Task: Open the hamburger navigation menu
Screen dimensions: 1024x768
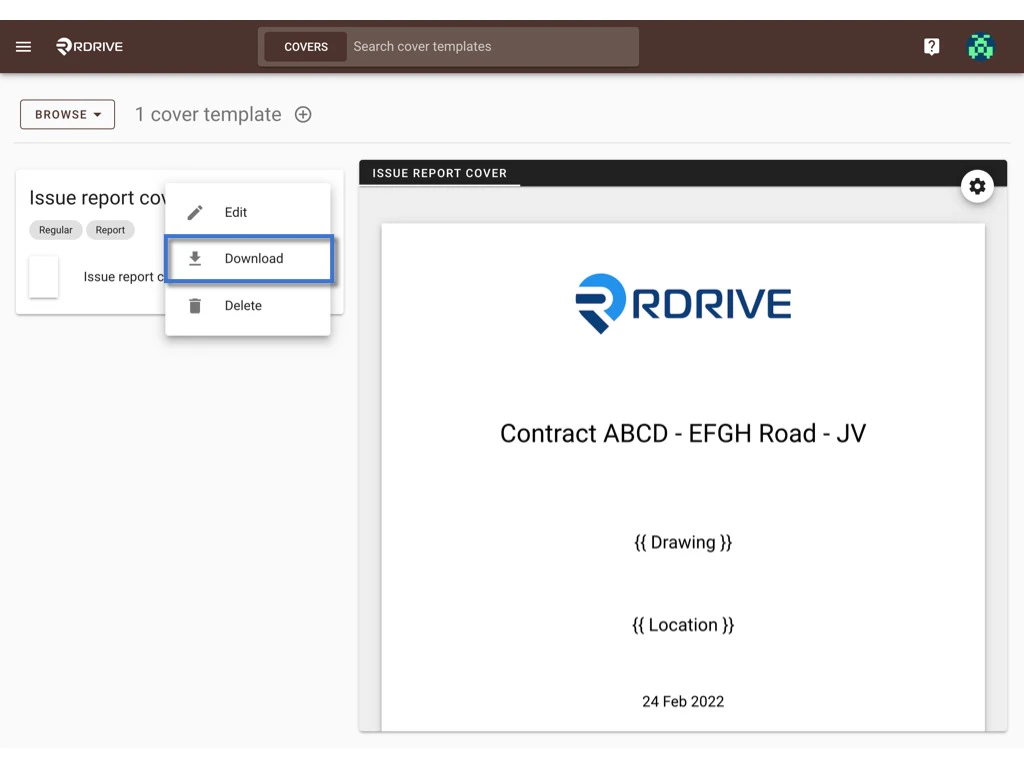Action: [x=24, y=46]
